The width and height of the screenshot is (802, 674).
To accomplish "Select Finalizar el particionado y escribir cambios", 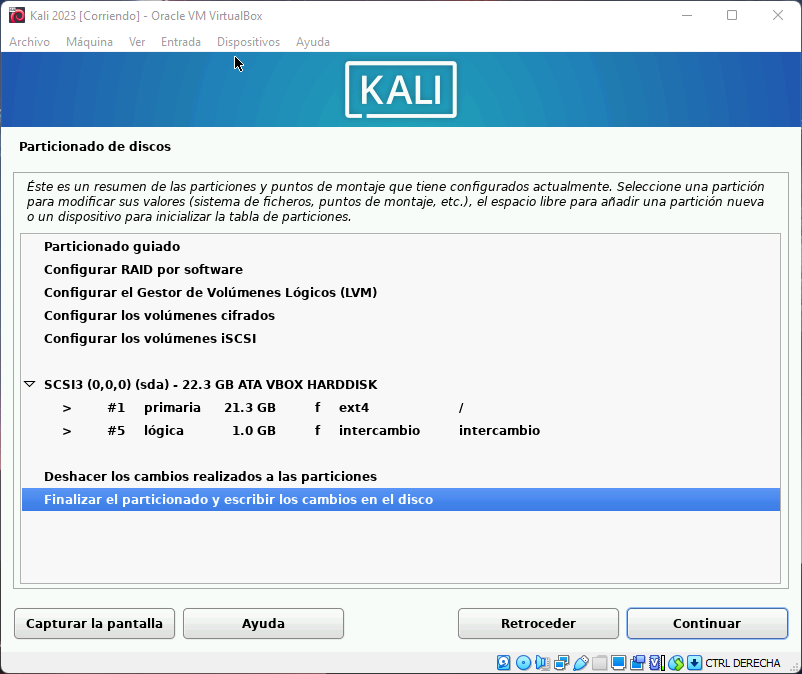I will tap(401, 500).
